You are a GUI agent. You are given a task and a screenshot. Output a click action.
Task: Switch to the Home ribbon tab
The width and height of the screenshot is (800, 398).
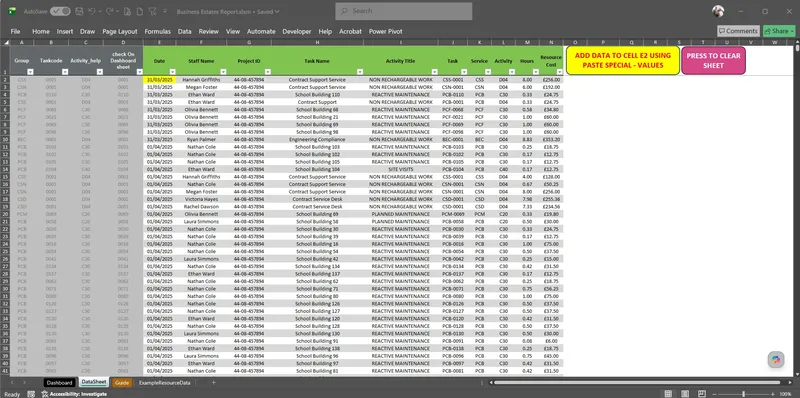pos(41,31)
